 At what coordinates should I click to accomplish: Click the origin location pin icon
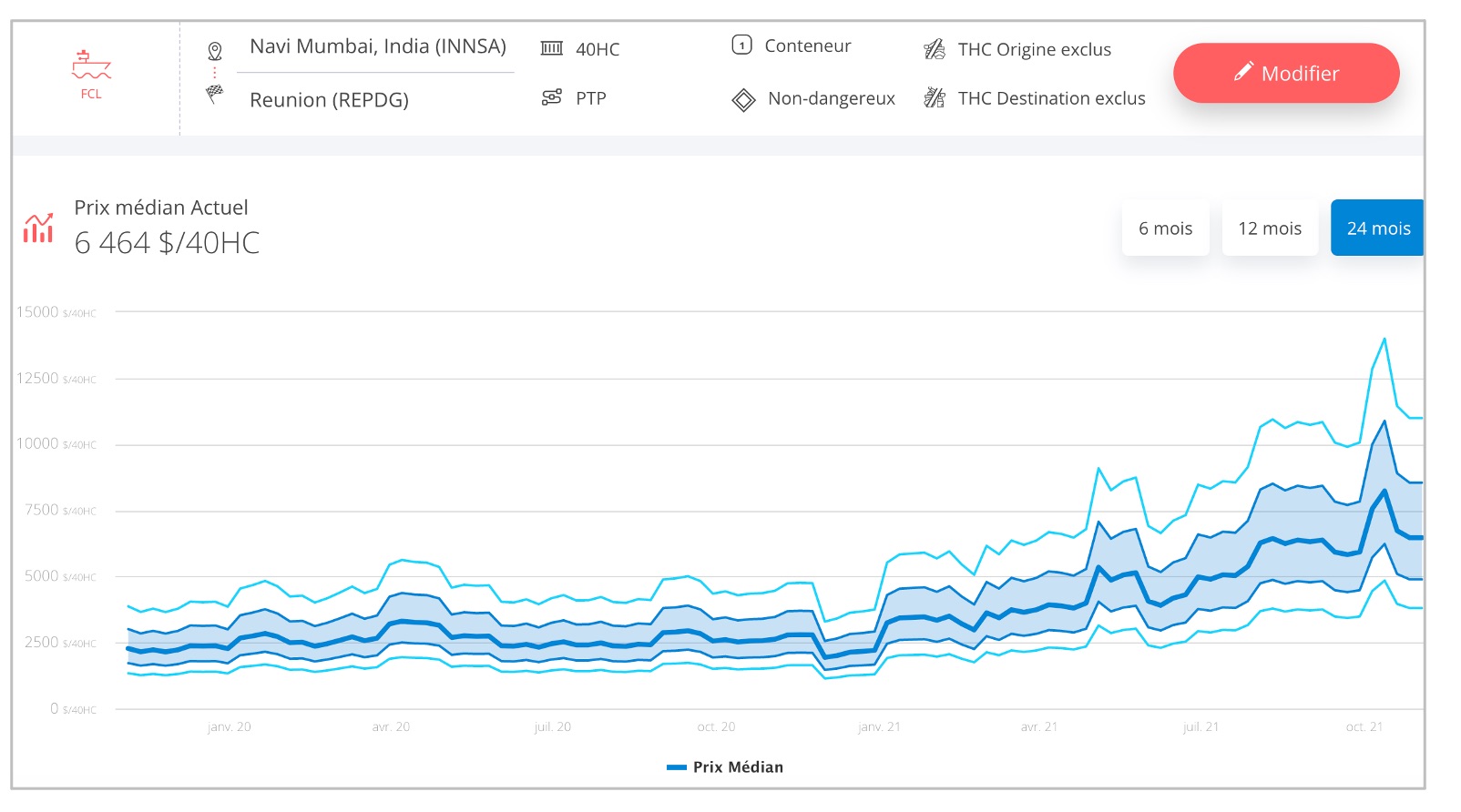point(215,51)
